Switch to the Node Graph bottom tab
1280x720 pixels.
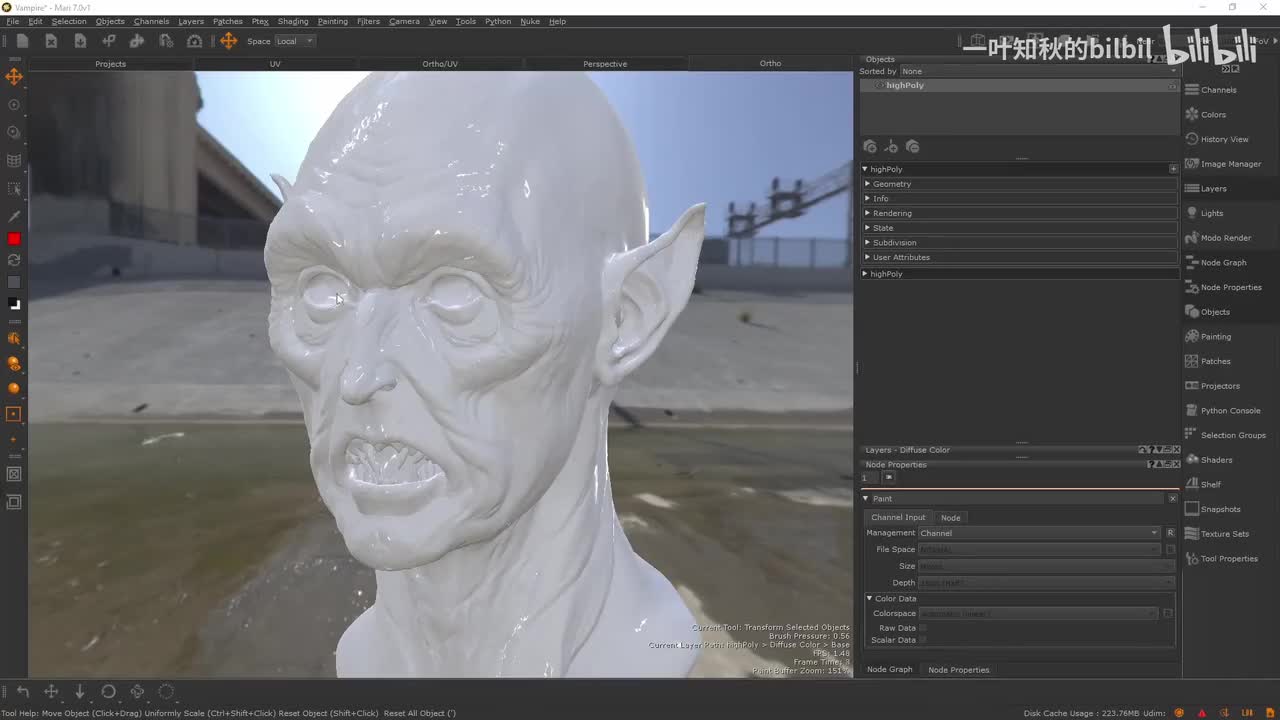[889, 669]
